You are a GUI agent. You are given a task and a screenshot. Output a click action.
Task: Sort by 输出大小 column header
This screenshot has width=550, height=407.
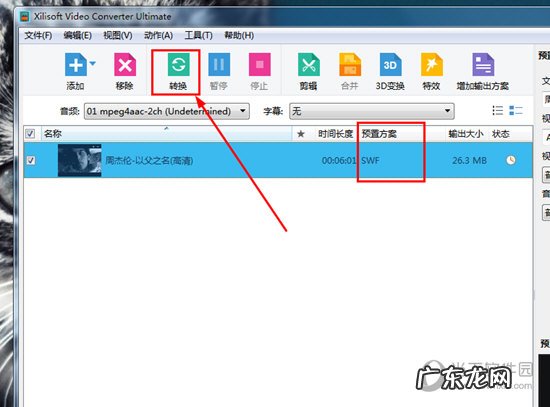pyautogui.click(x=466, y=134)
